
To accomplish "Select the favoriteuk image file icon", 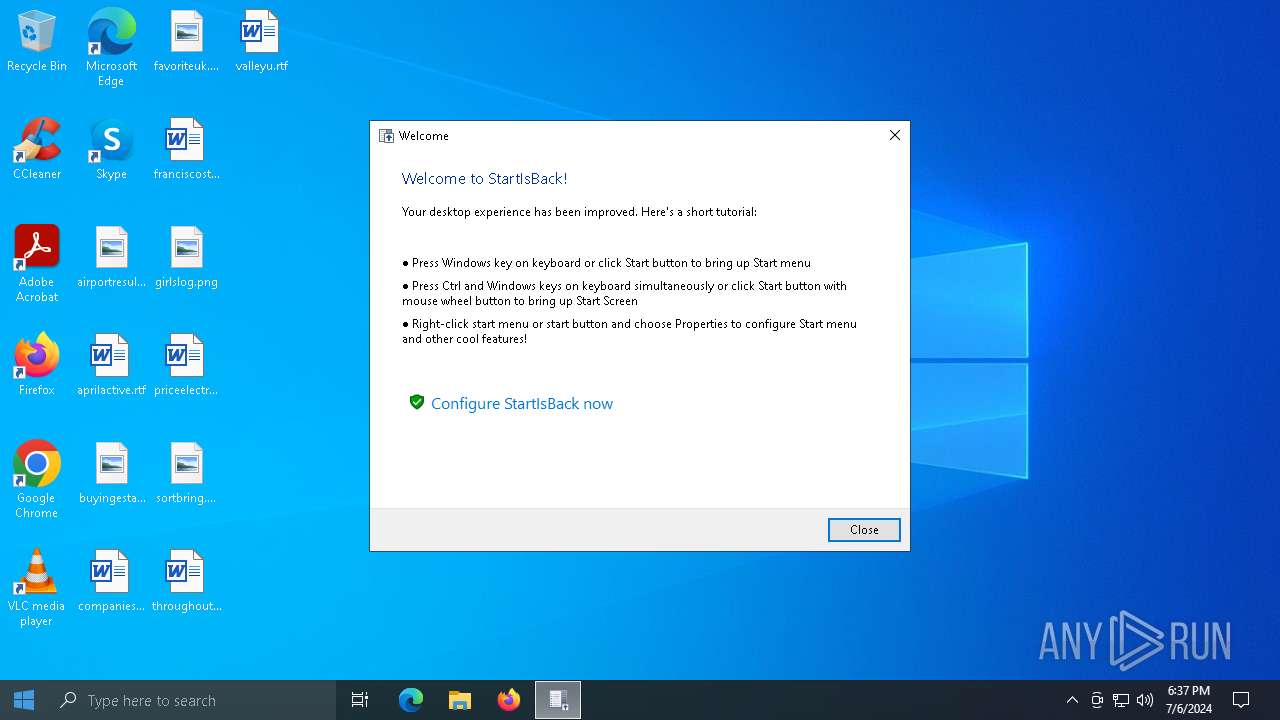I will (x=186, y=42).
